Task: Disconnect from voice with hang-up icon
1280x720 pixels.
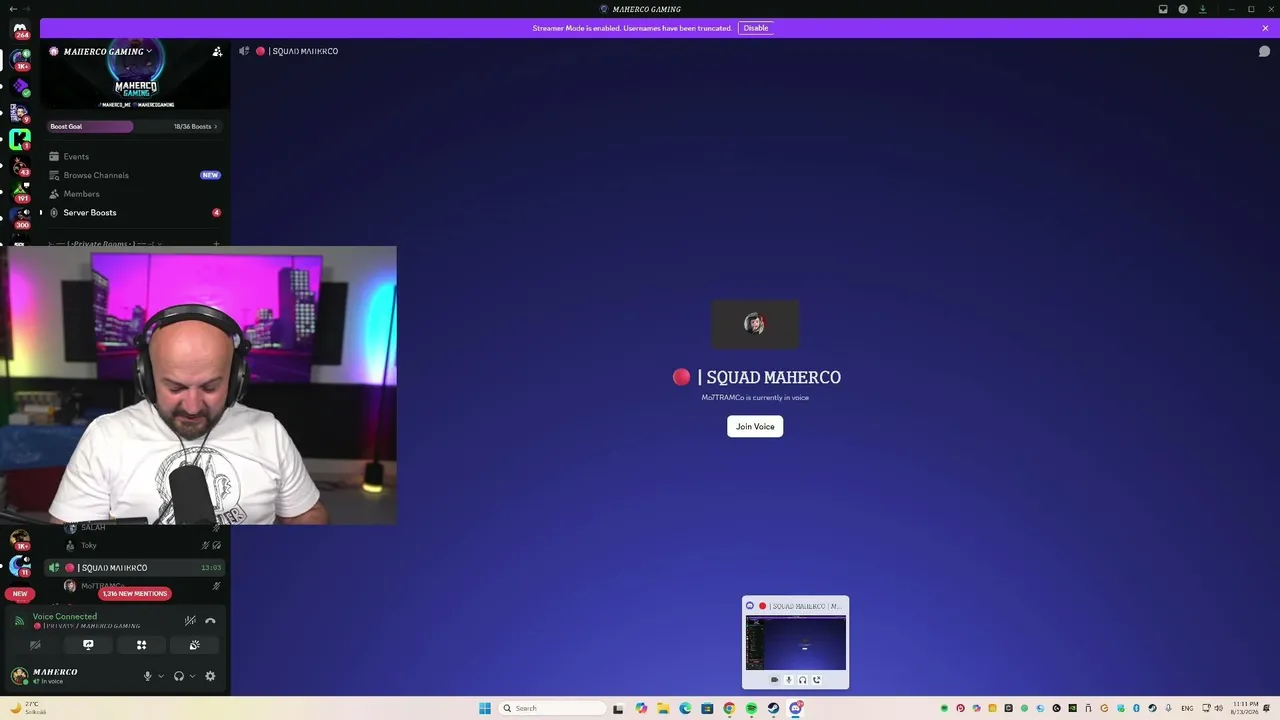Action: pyautogui.click(x=210, y=621)
